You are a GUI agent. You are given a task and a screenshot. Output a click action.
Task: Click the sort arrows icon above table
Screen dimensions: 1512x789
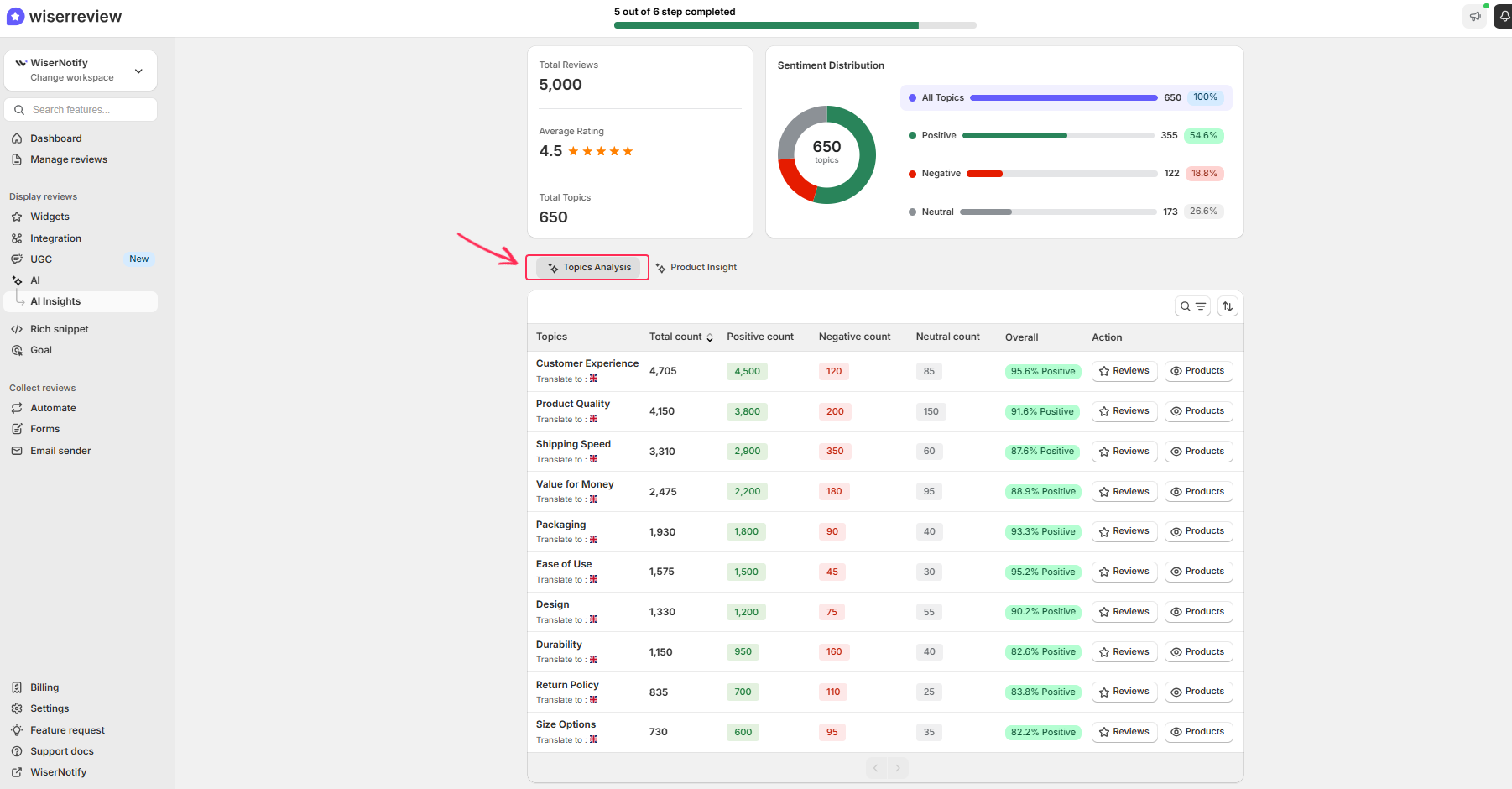1228,307
